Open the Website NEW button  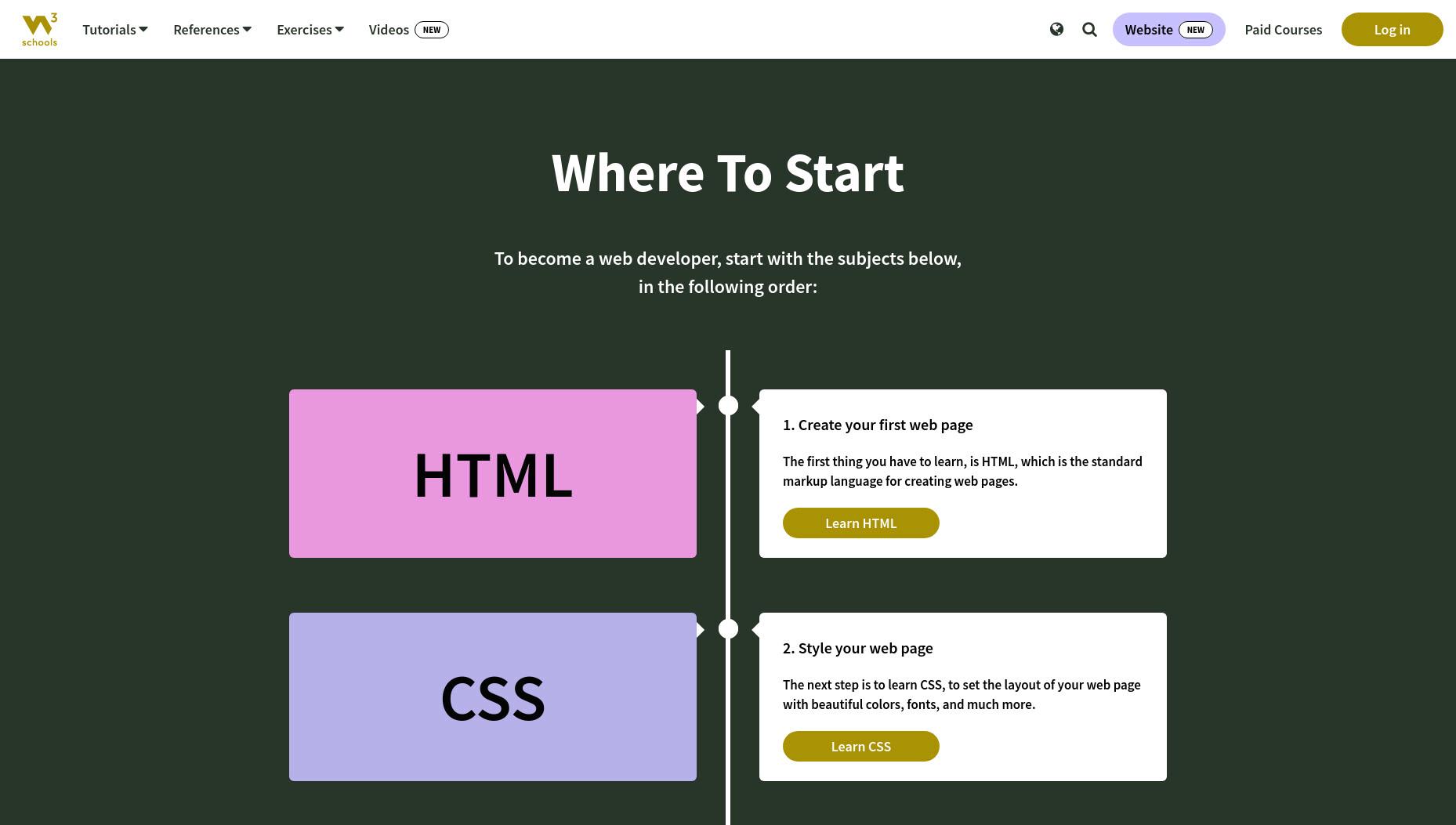(x=1168, y=29)
